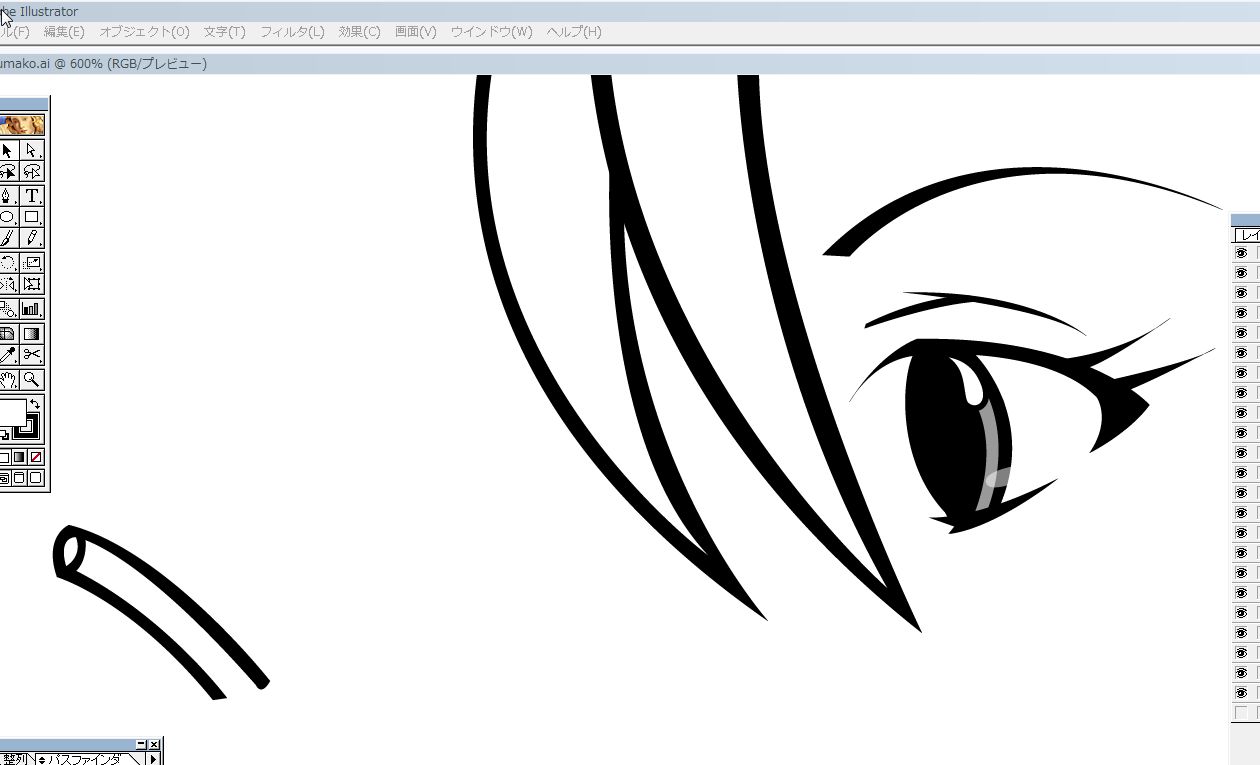Pick the Rectangle tool

click(32, 217)
